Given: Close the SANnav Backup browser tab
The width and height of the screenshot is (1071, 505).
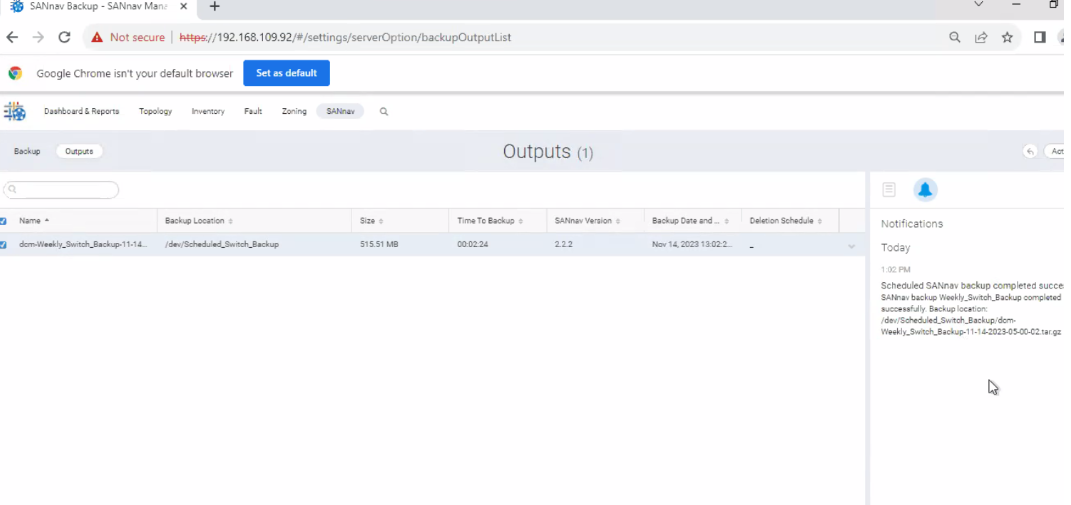Looking at the screenshot, I should tap(183, 6).
